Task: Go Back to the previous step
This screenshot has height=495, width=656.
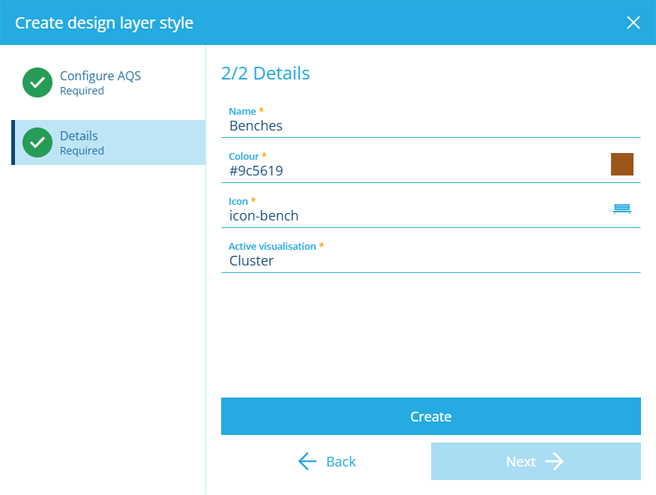Action: [326, 461]
